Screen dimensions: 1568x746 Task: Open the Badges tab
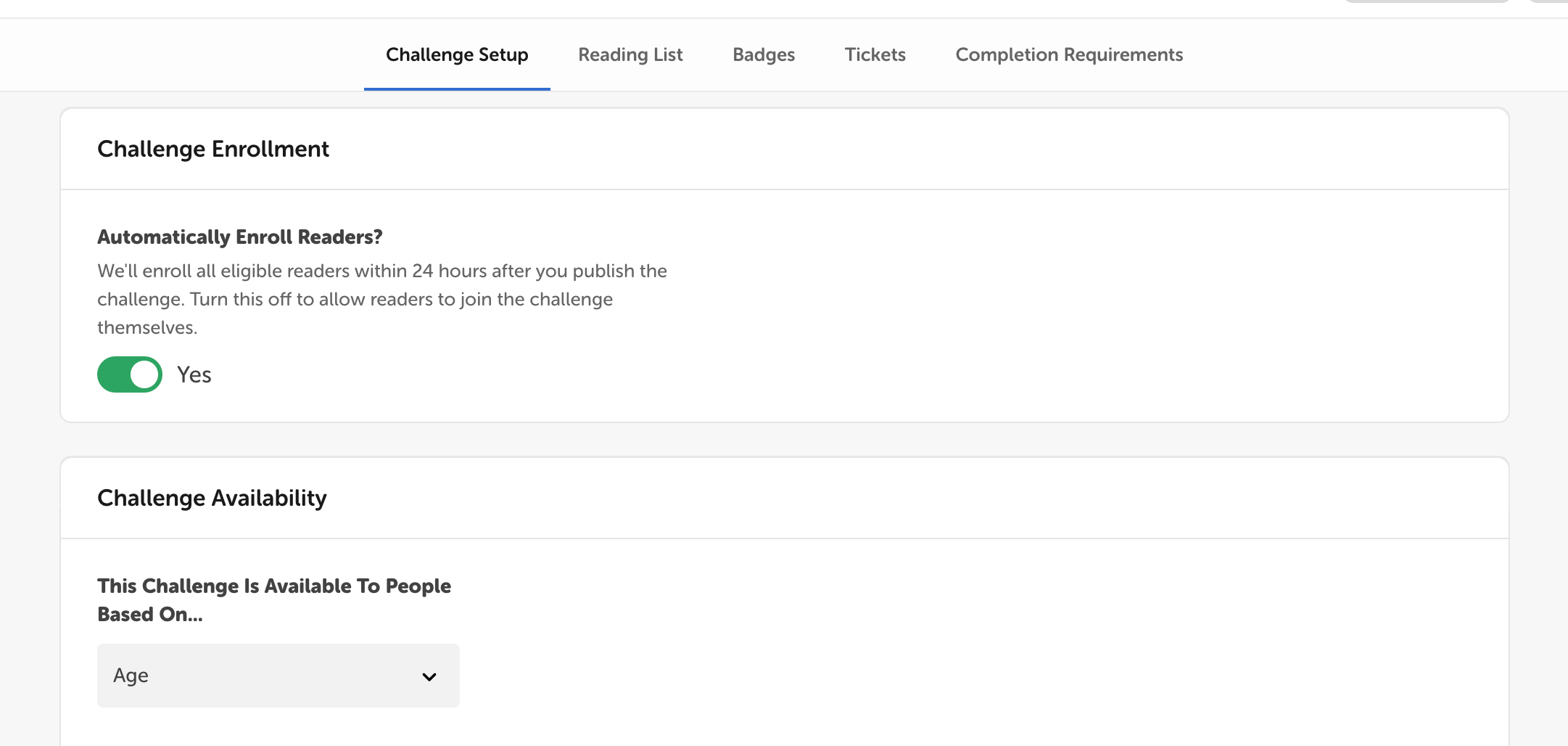[x=763, y=54]
